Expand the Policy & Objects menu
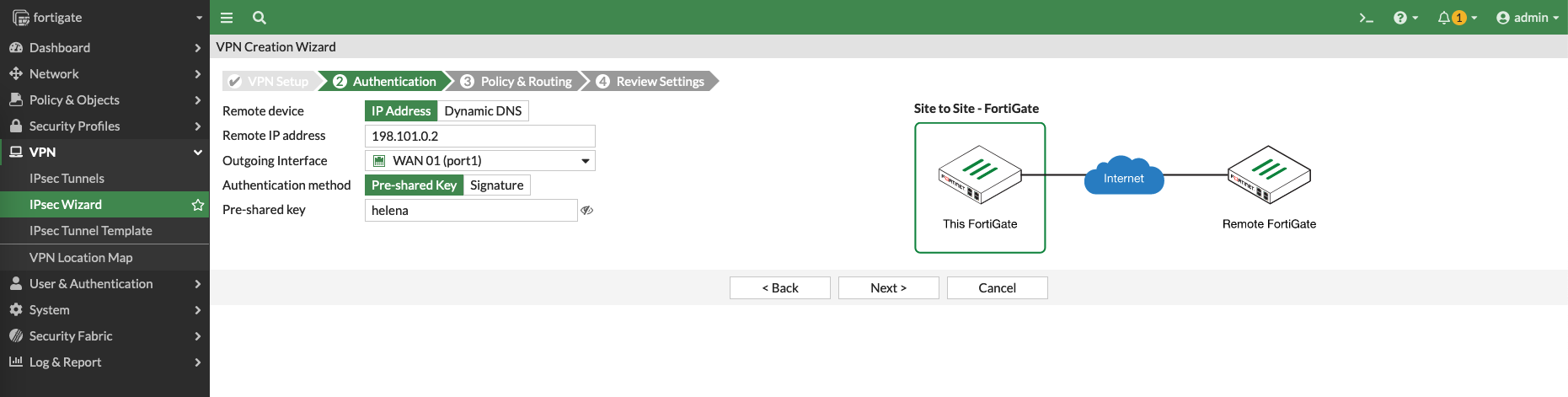The height and width of the screenshot is (397, 1568). (104, 100)
